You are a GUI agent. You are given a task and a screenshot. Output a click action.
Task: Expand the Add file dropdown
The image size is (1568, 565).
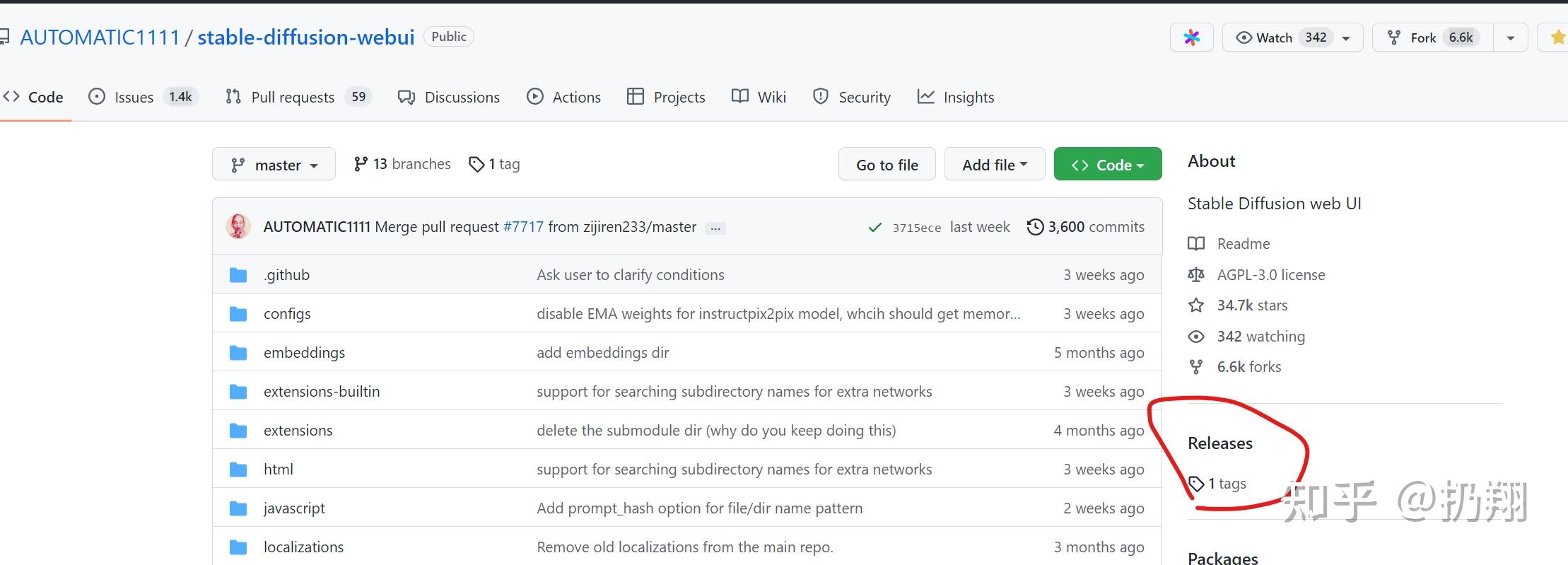coord(994,165)
